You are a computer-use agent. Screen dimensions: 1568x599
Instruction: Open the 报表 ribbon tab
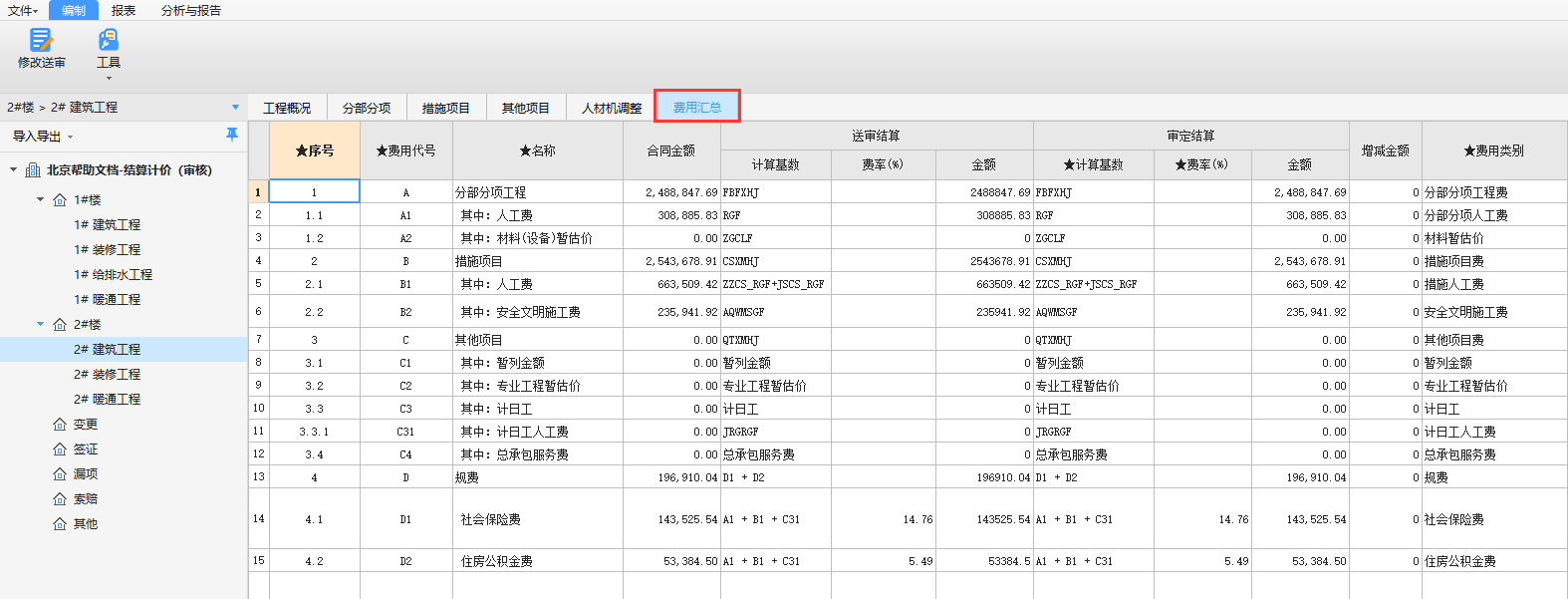click(124, 10)
